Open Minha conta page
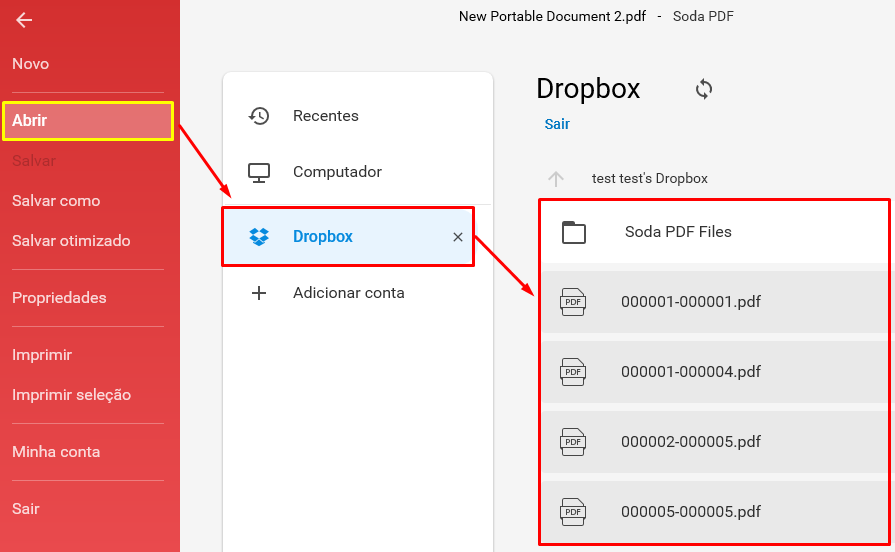This screenshot has width=895, height=552. click(56, 452)
